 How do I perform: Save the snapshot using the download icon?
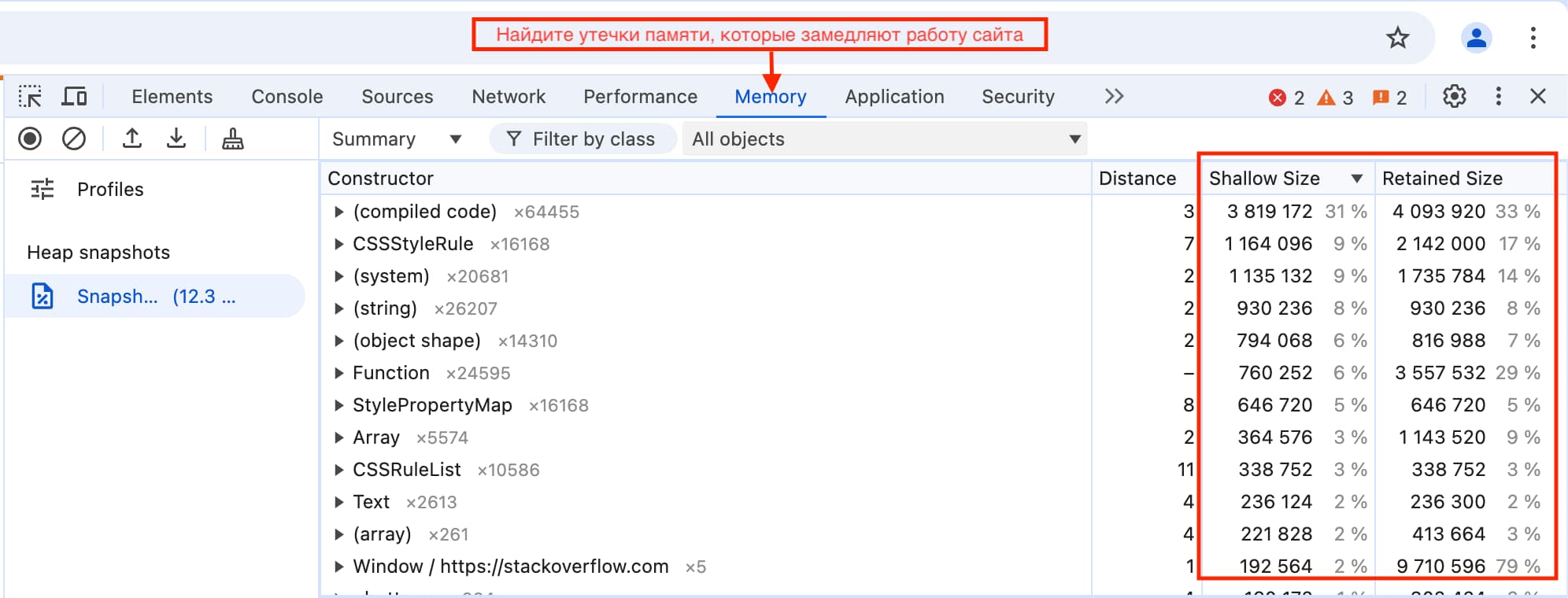coord(176,138)
